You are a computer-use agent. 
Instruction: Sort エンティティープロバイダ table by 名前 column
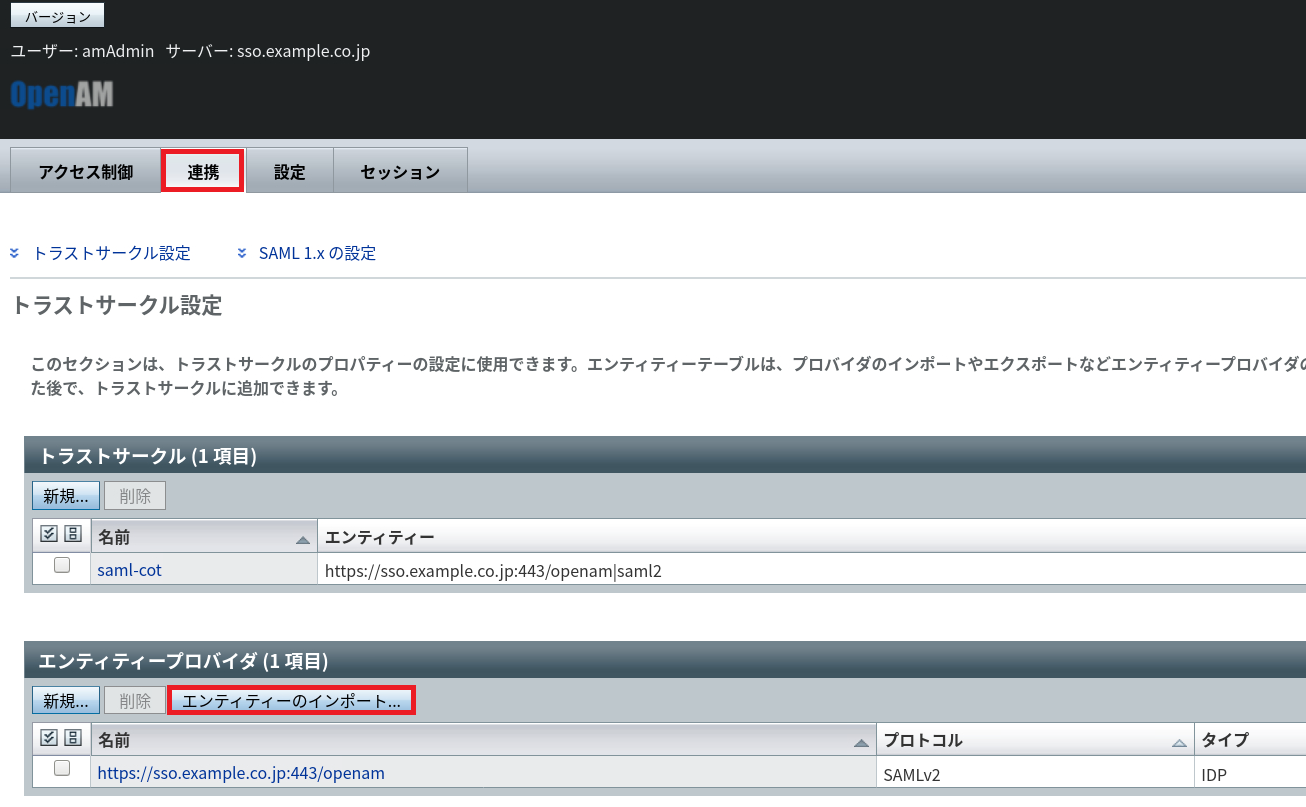[x=115, y=741]
